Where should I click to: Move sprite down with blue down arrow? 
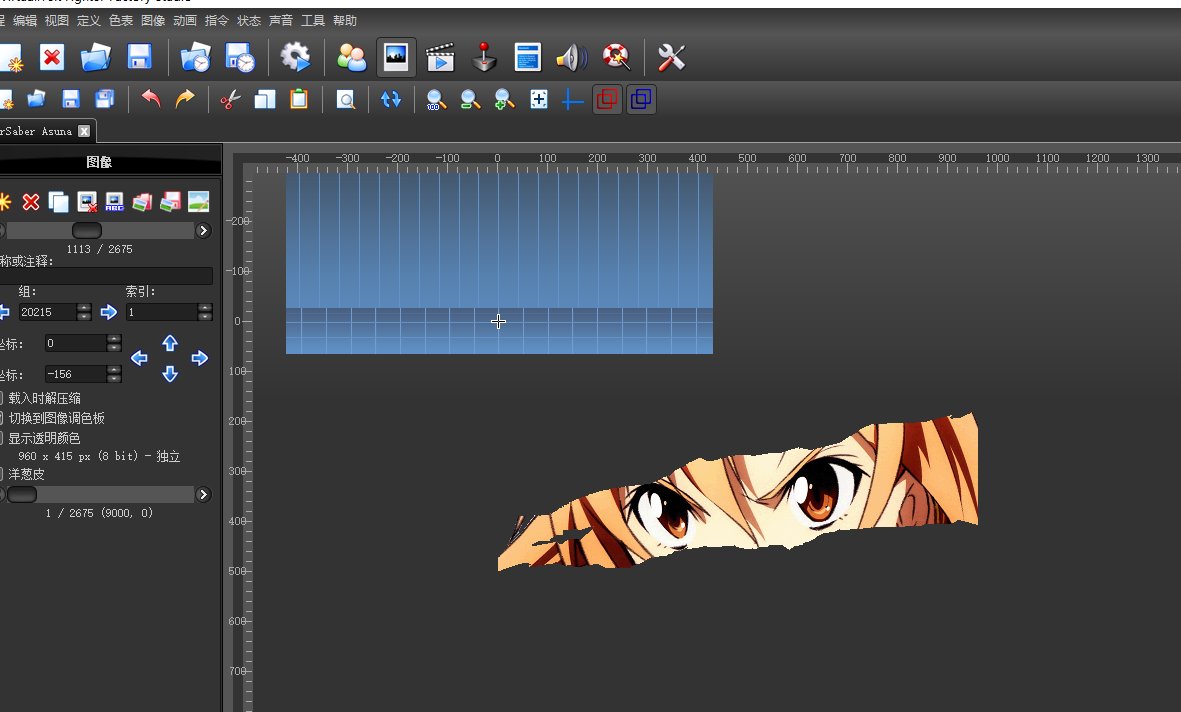[169, 374]
